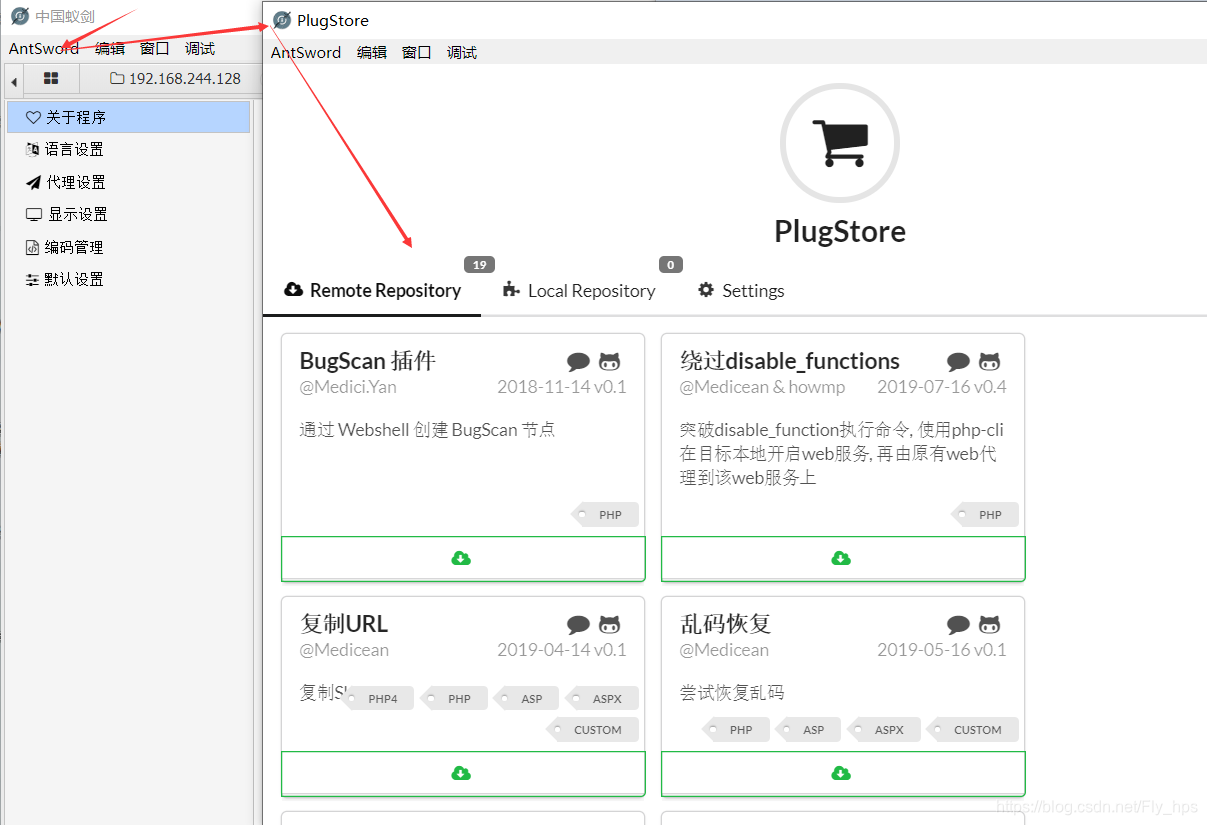Click the PlugStore shopping cart logo
The height and width of the screenshot is (825, 1207).
pyautogui.click(x=840, y=143)
